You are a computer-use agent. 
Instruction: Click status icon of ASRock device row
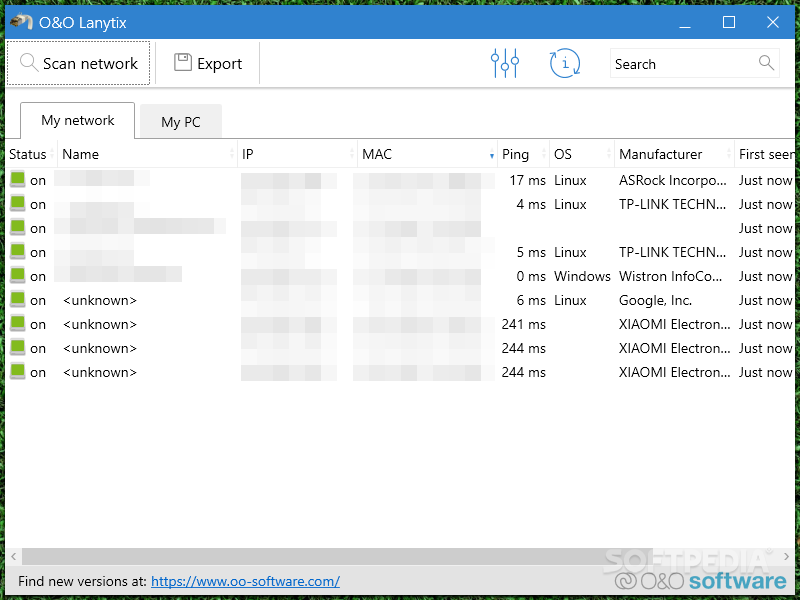click(x=18, y=179)
